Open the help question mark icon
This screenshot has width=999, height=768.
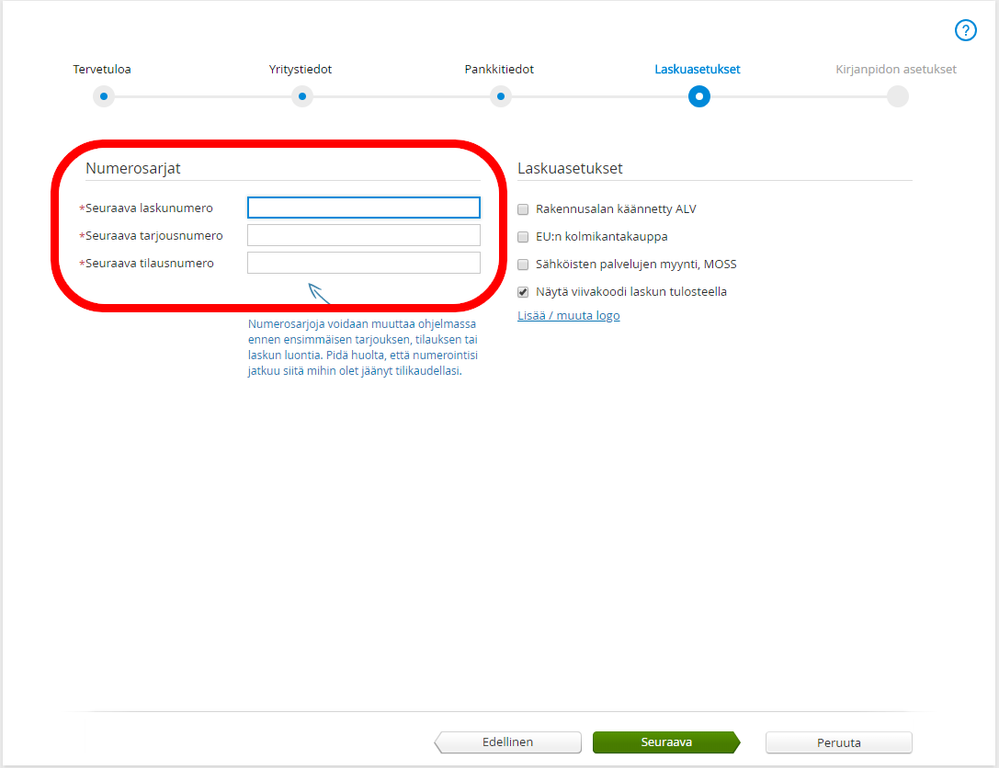coord(965,30)
